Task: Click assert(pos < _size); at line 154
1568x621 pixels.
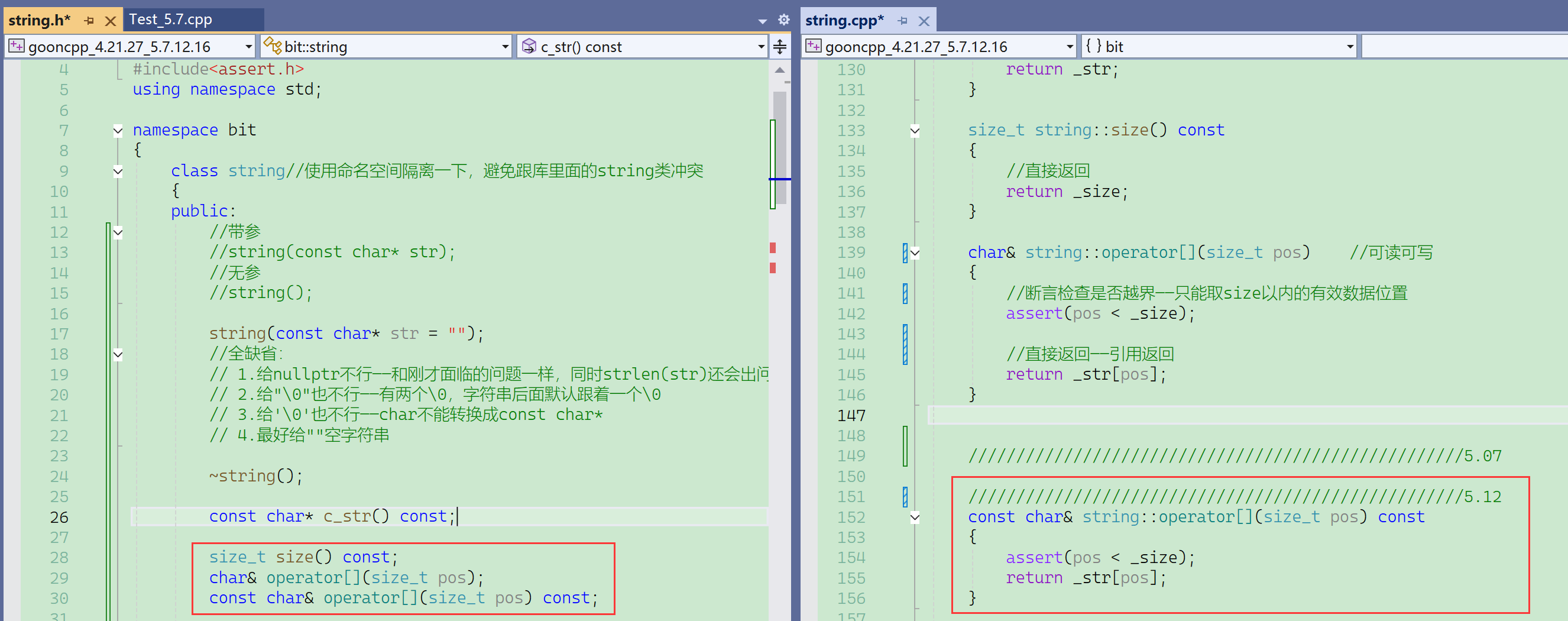Action: pos(1100,558)
